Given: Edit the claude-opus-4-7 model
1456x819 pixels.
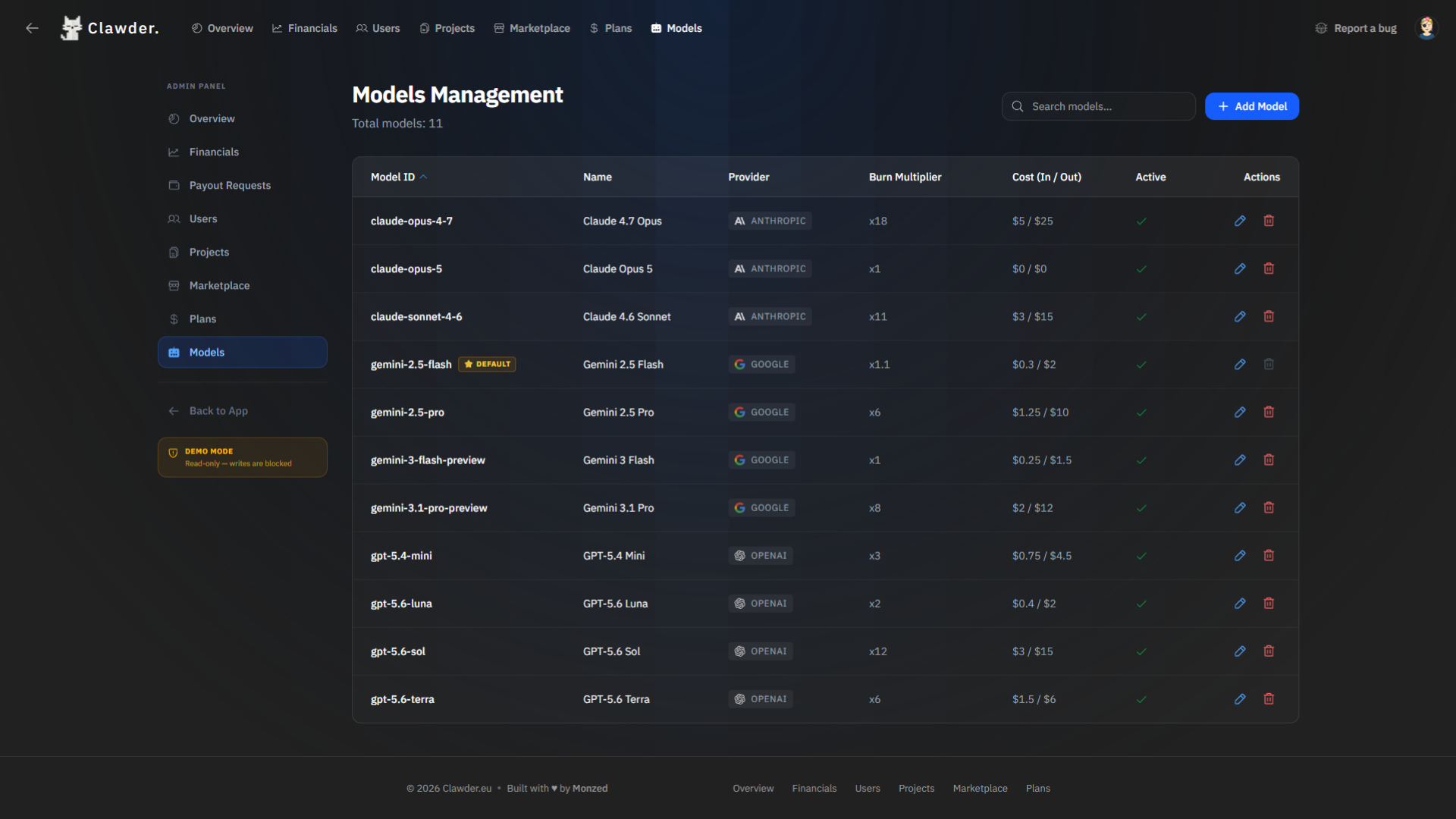Looking at the screenshot, I should point(1240,221).
